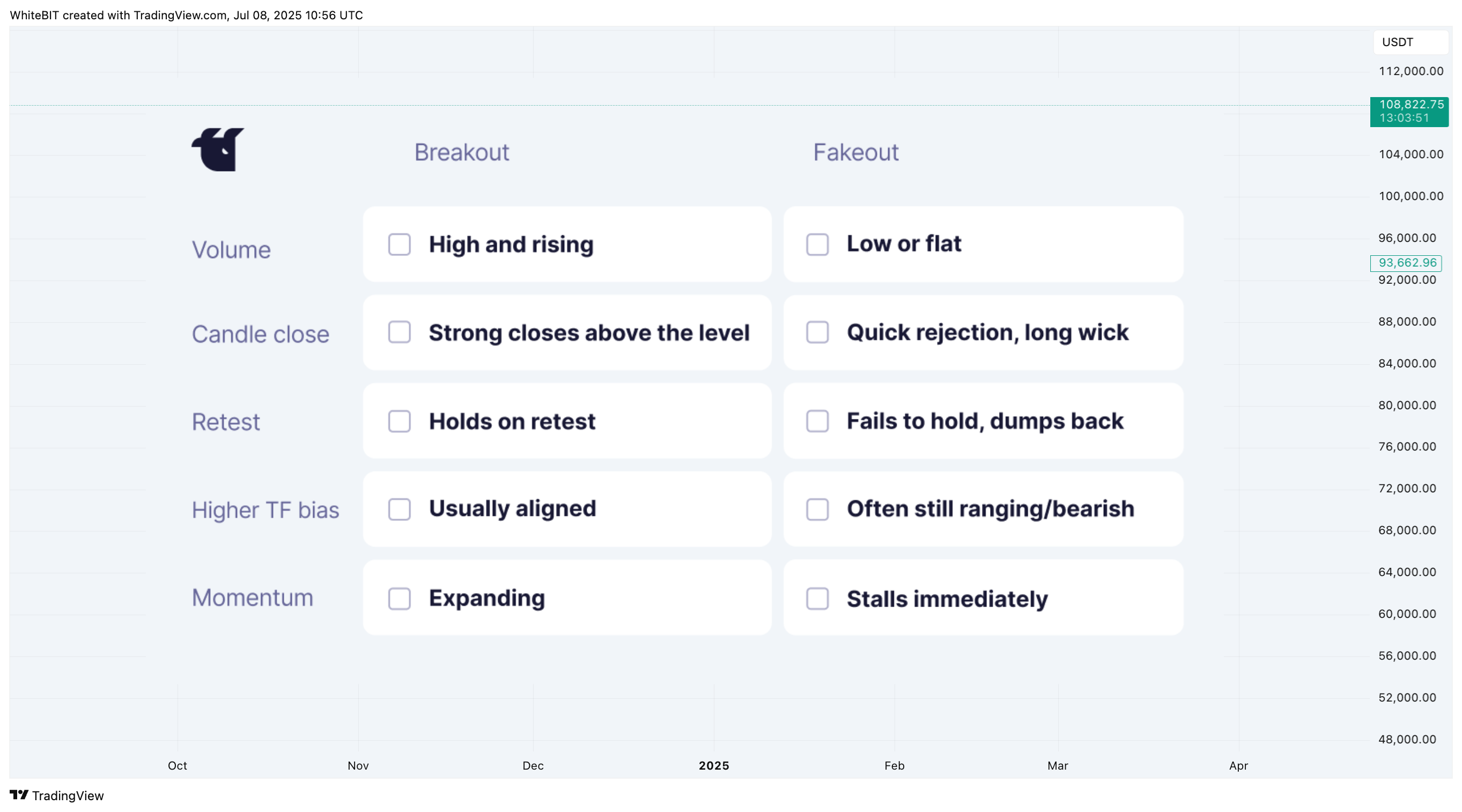Click the TradingView logo at bottom left
1462x812 pixels.
point(57,795)
